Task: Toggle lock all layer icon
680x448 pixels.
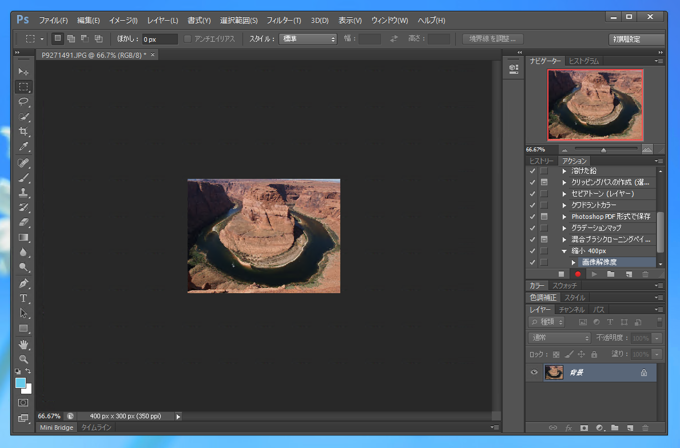Action: click(x=594, y=355)
